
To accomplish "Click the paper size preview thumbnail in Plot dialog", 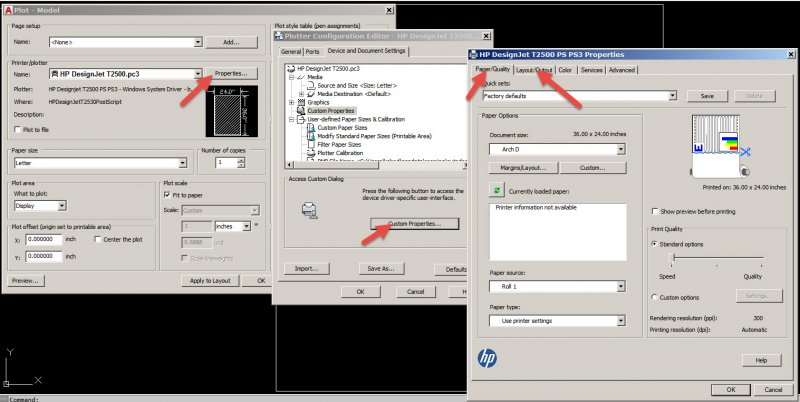I will coord(232,112).
